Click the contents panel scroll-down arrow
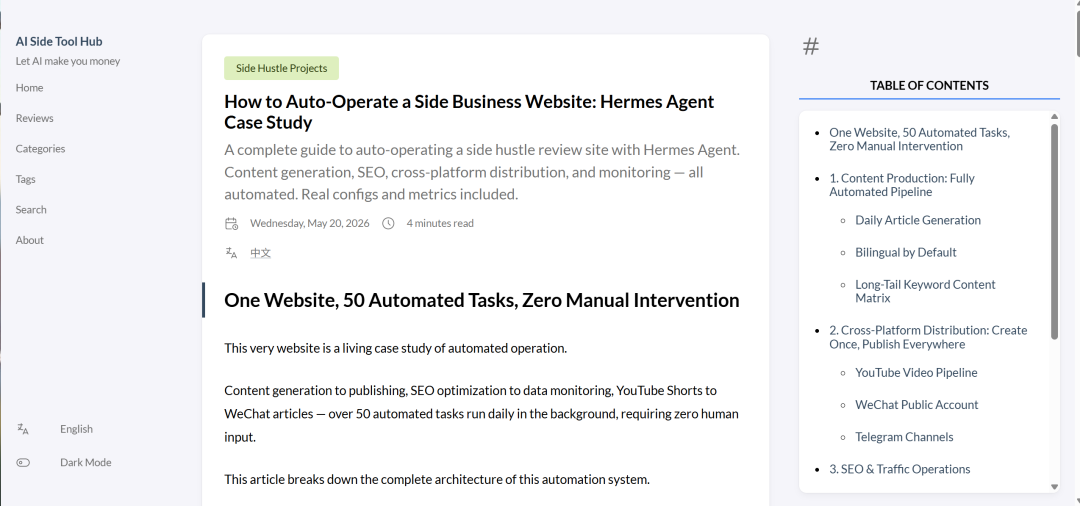This screenshot has height=506, width=1080. [1054, 487]
